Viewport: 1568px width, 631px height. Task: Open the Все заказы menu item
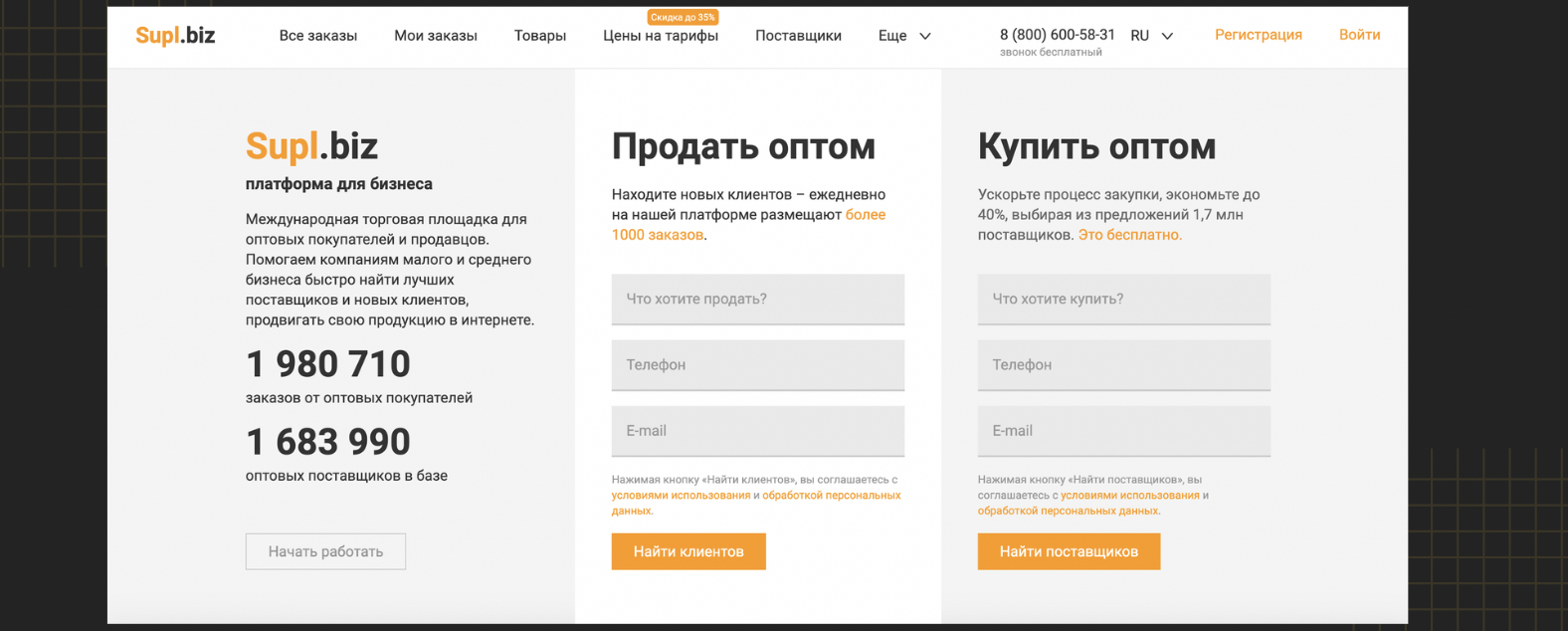(318, 36)
